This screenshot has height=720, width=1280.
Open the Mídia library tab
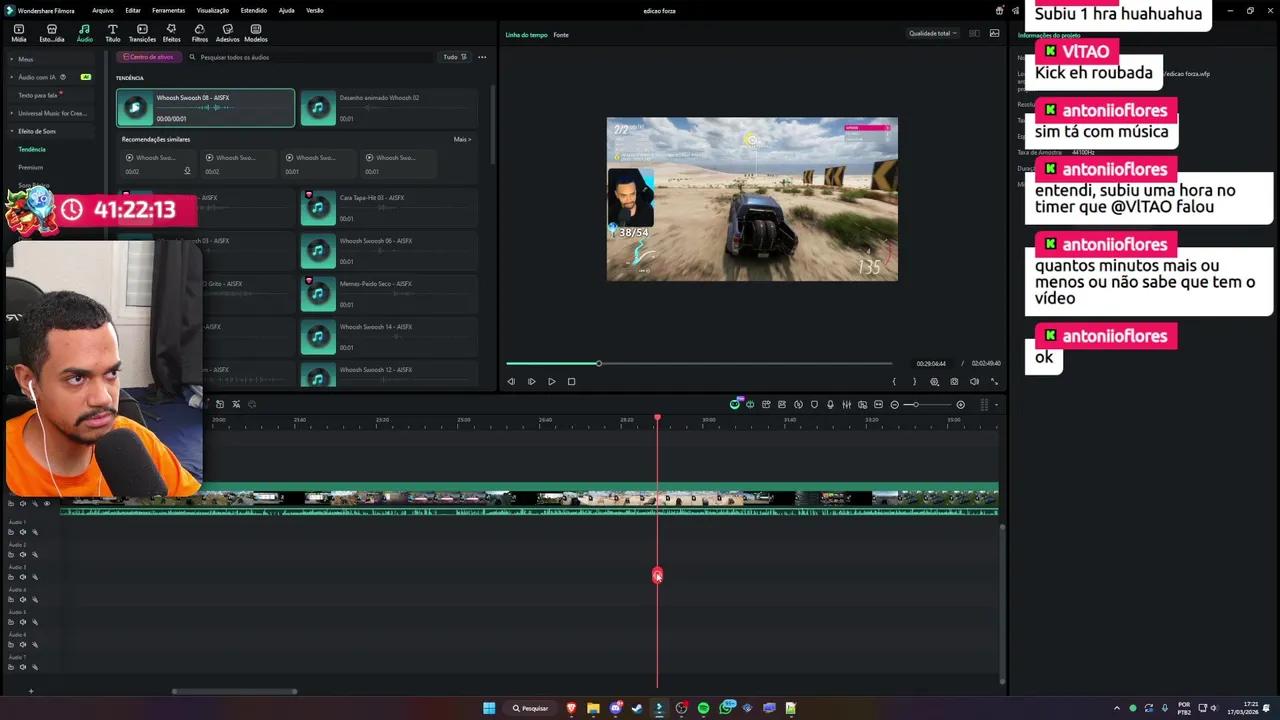click(x=19, y=33)
